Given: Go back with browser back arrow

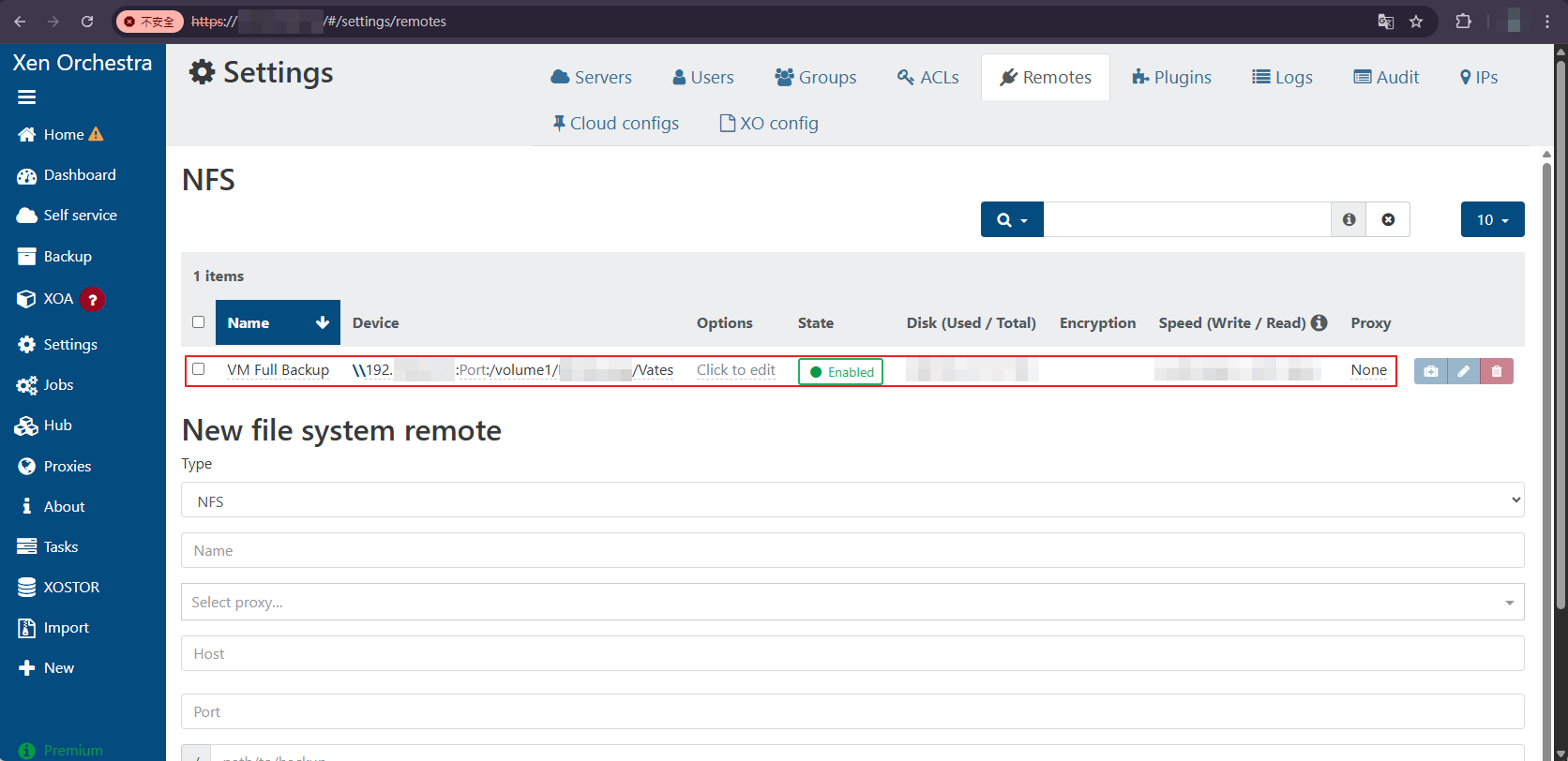Looking at the screenshot, I should pos(21,22).
